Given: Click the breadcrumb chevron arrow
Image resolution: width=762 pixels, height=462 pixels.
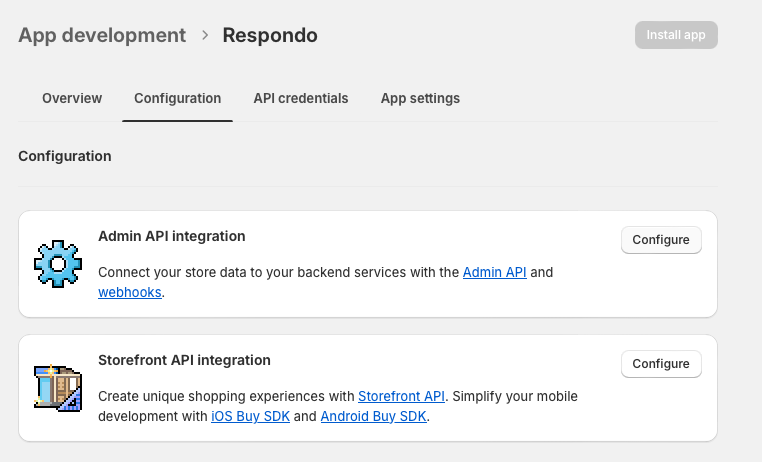Looking at the screenshot, I should click(x=205, y=35).
